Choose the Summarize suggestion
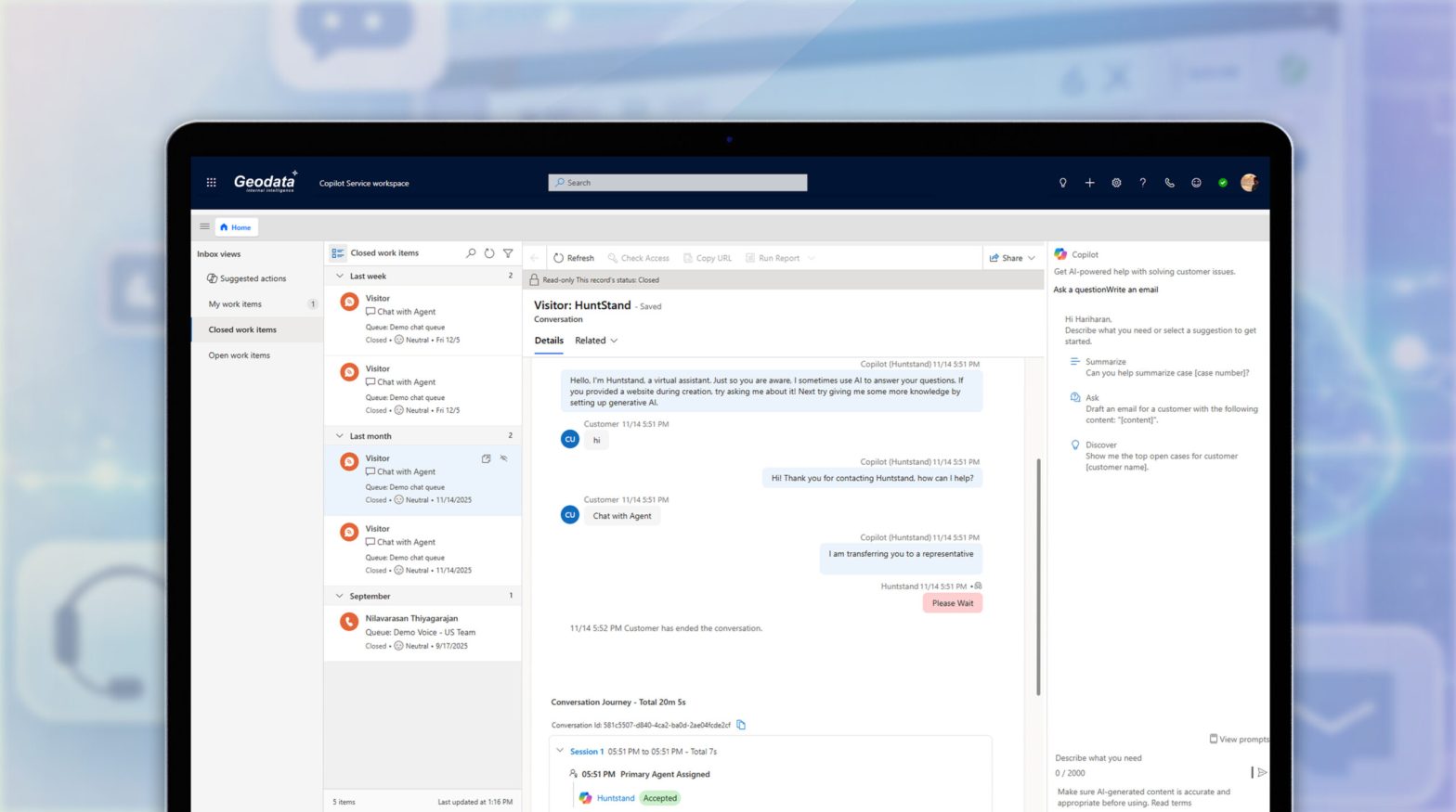The height and width of the screenshot is (812, 1456). click(x=1160, y=367)
